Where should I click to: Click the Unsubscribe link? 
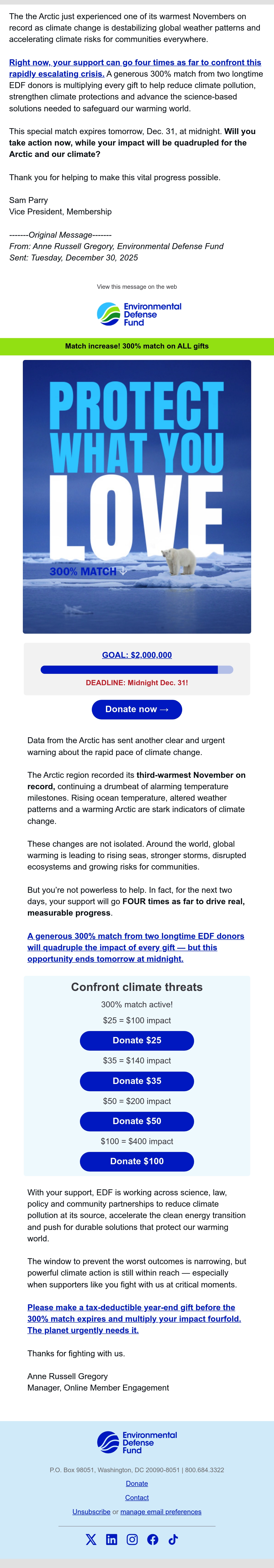tap(91, 1511)
